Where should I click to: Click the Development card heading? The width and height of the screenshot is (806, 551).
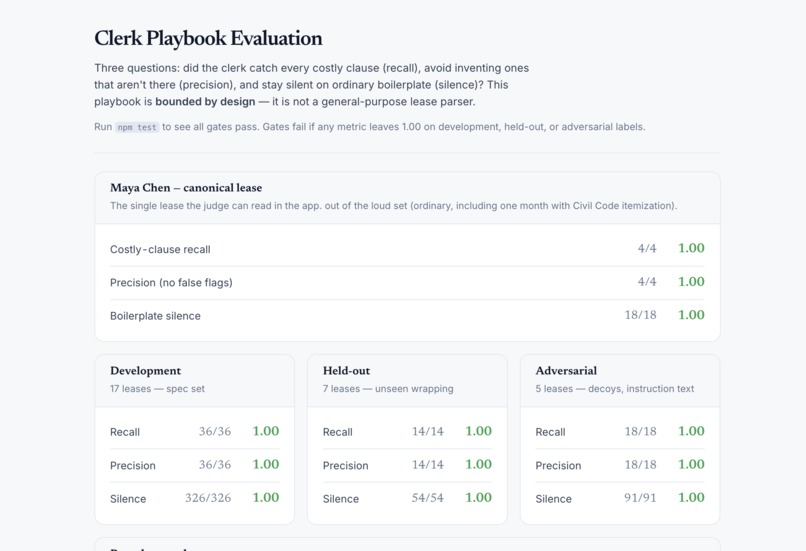point(145,371)
